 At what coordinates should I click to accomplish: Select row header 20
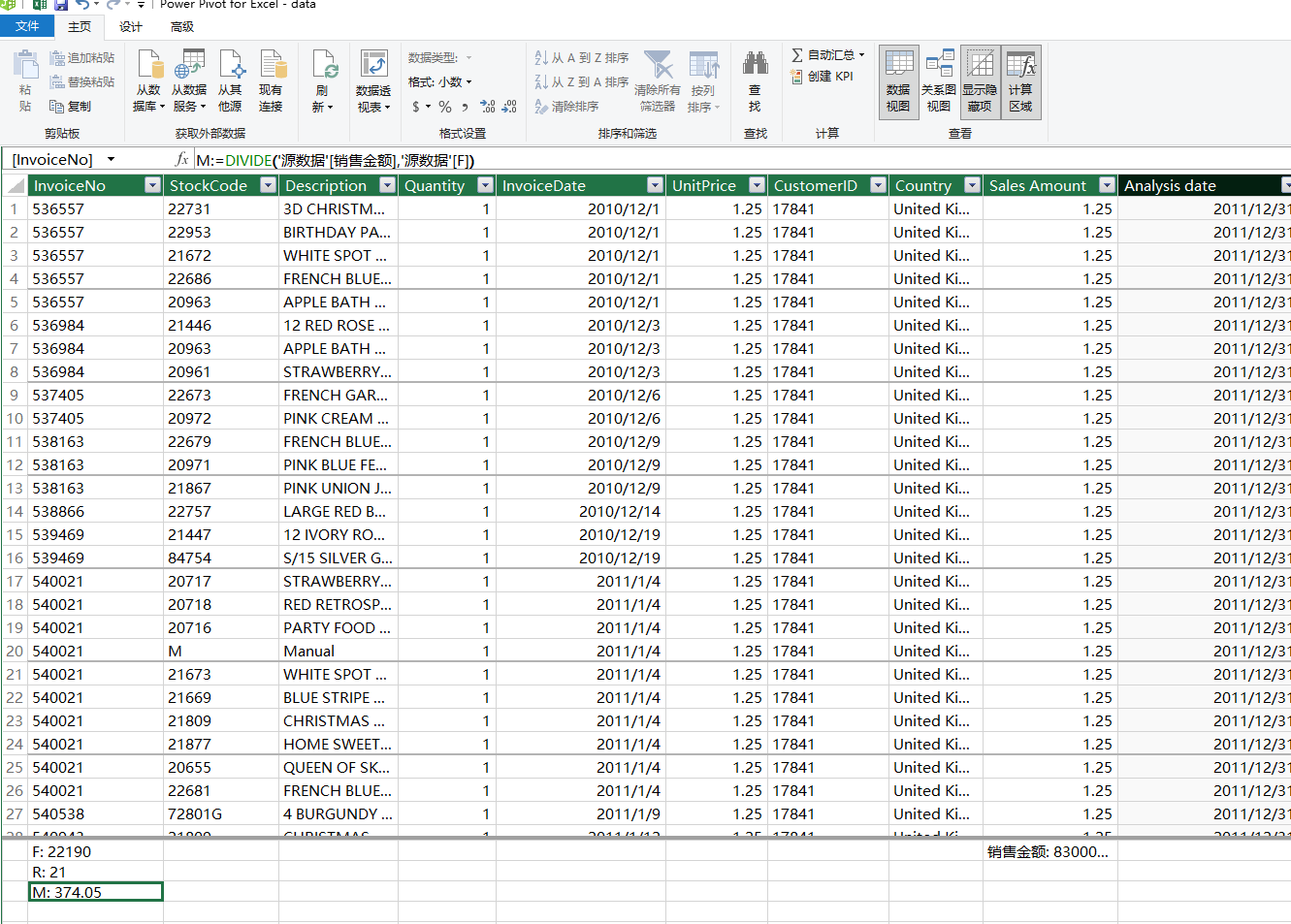(x=15, y=652)
